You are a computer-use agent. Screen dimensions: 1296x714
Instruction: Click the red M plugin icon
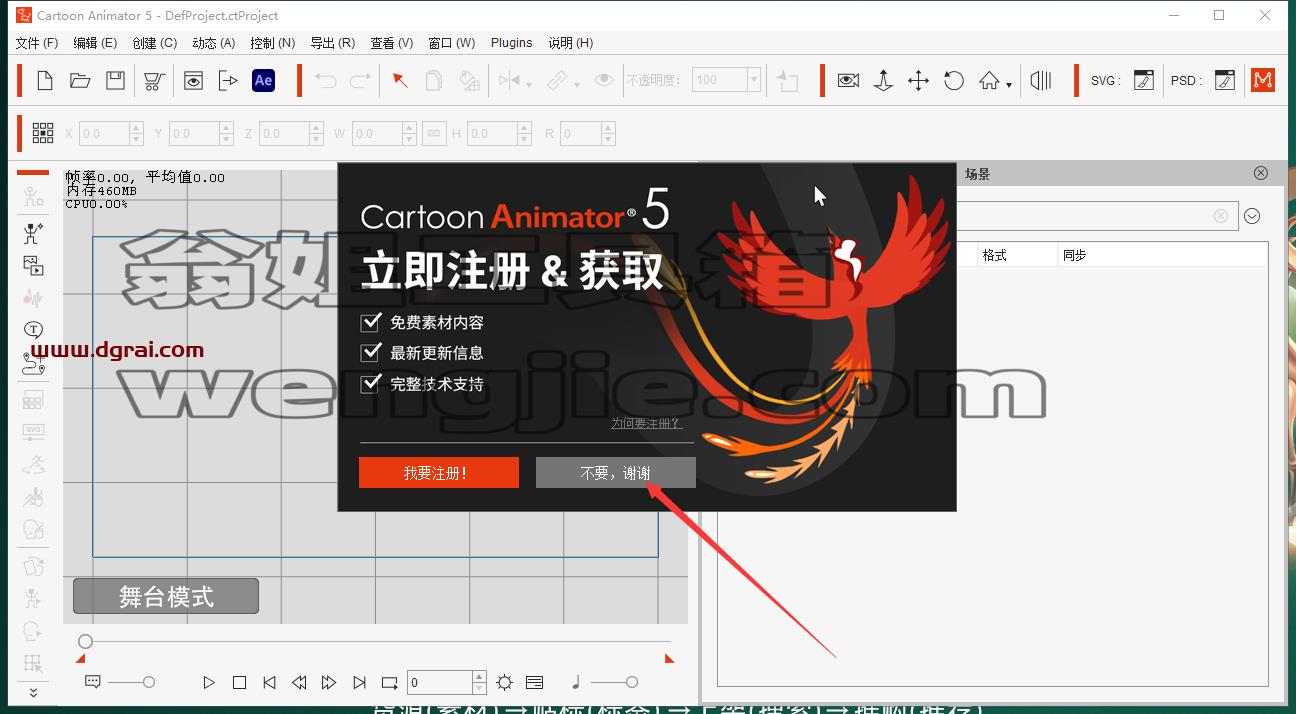tap(1263, 81)
